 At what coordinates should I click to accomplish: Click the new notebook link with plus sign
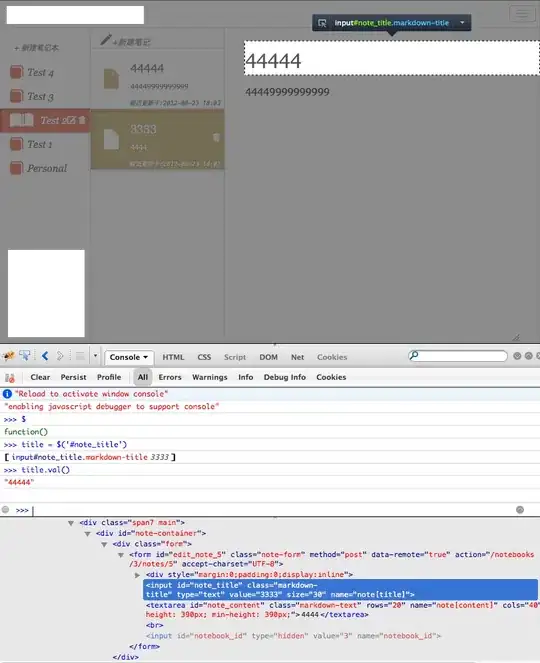36,48
